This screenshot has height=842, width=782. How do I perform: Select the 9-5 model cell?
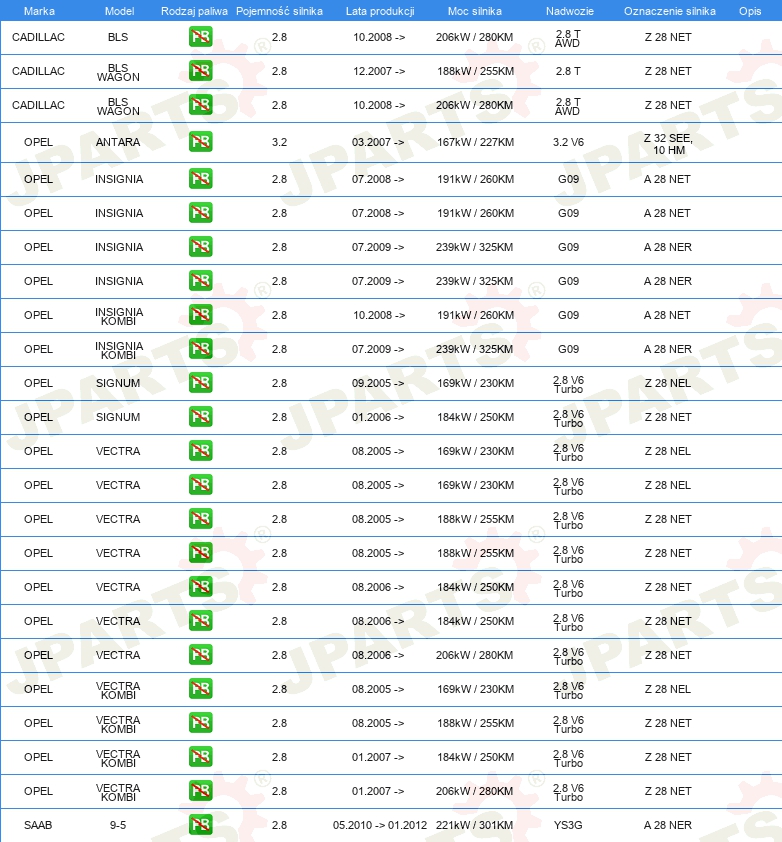coord(118,825)
